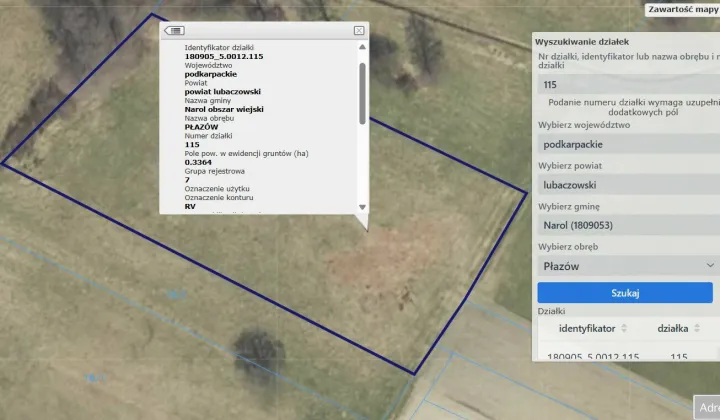Click the Szukaj search button

pyautogui.click(x=625, y=293)
